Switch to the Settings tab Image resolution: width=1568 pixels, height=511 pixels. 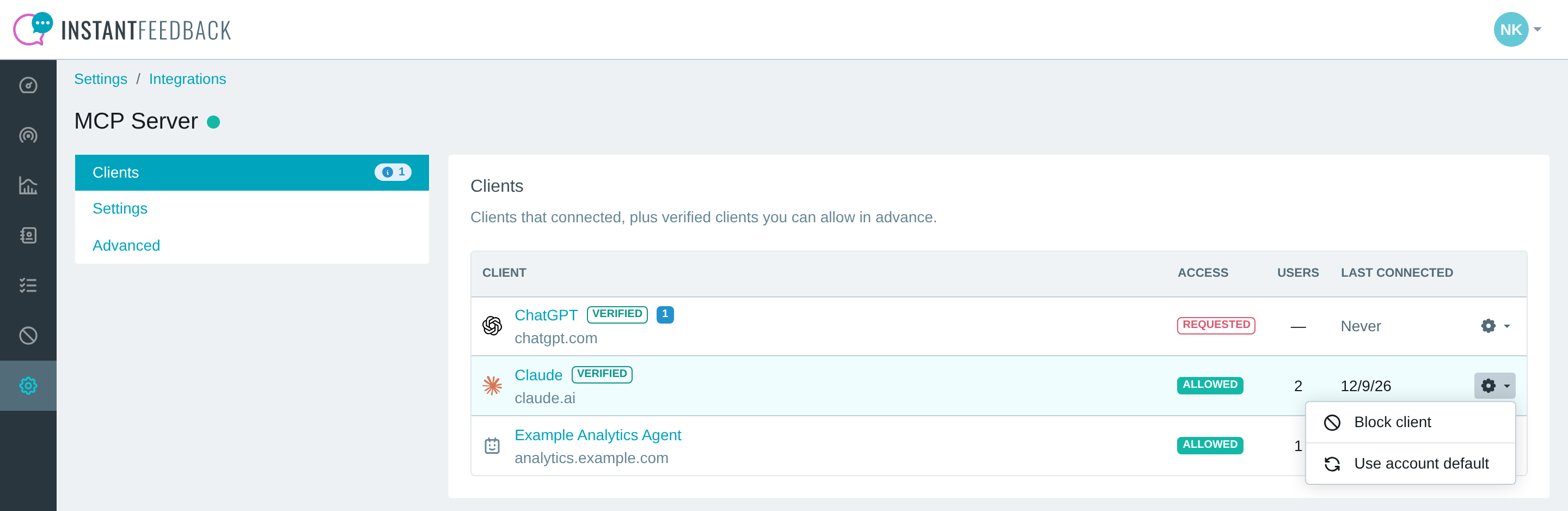tap(252, 209)
